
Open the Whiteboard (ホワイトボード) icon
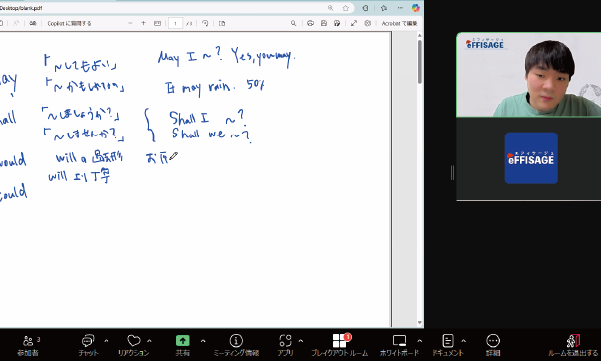click(x=399, y=345)
